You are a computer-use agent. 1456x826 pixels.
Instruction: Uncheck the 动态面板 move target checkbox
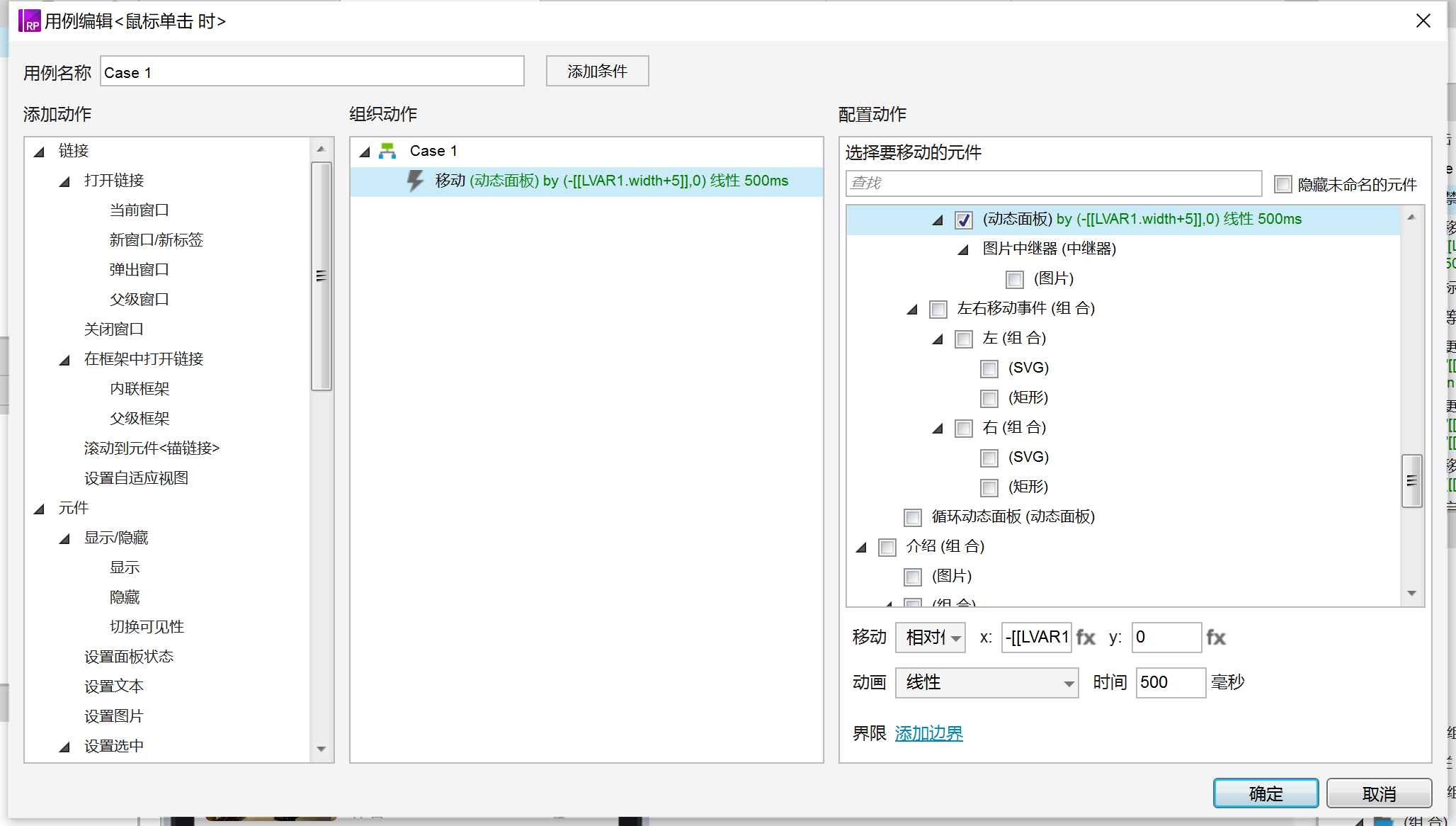click(964, 220)
